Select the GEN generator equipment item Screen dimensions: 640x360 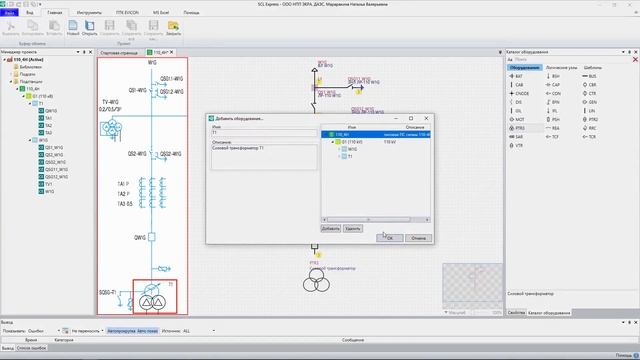click(589, 102)
